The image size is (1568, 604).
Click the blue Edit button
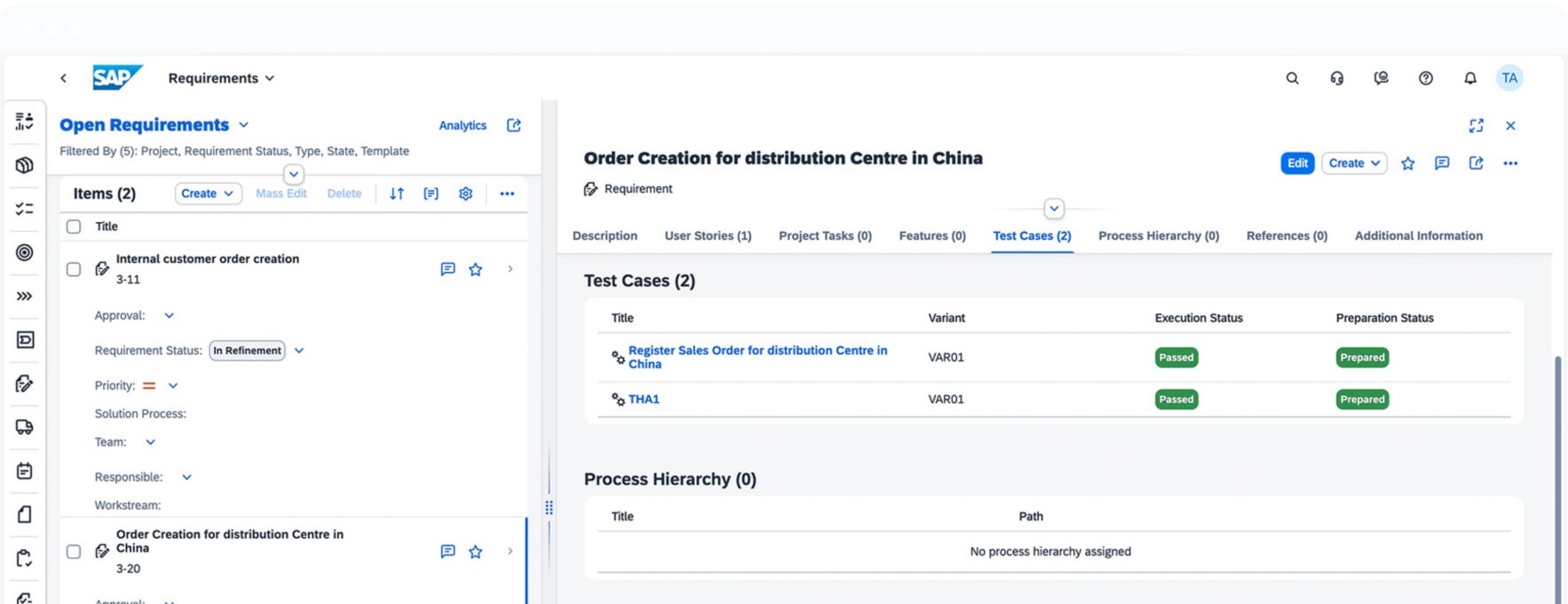pos(1297,163)
